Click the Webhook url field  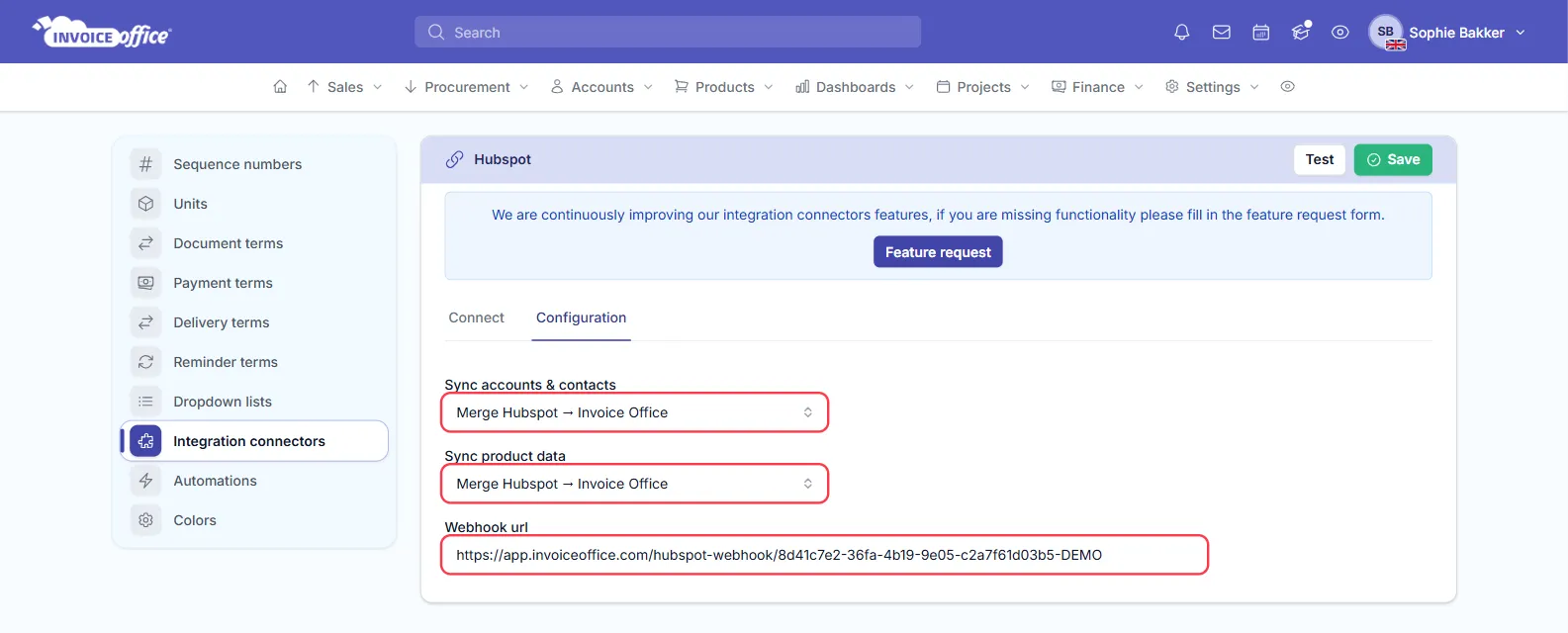824,555
